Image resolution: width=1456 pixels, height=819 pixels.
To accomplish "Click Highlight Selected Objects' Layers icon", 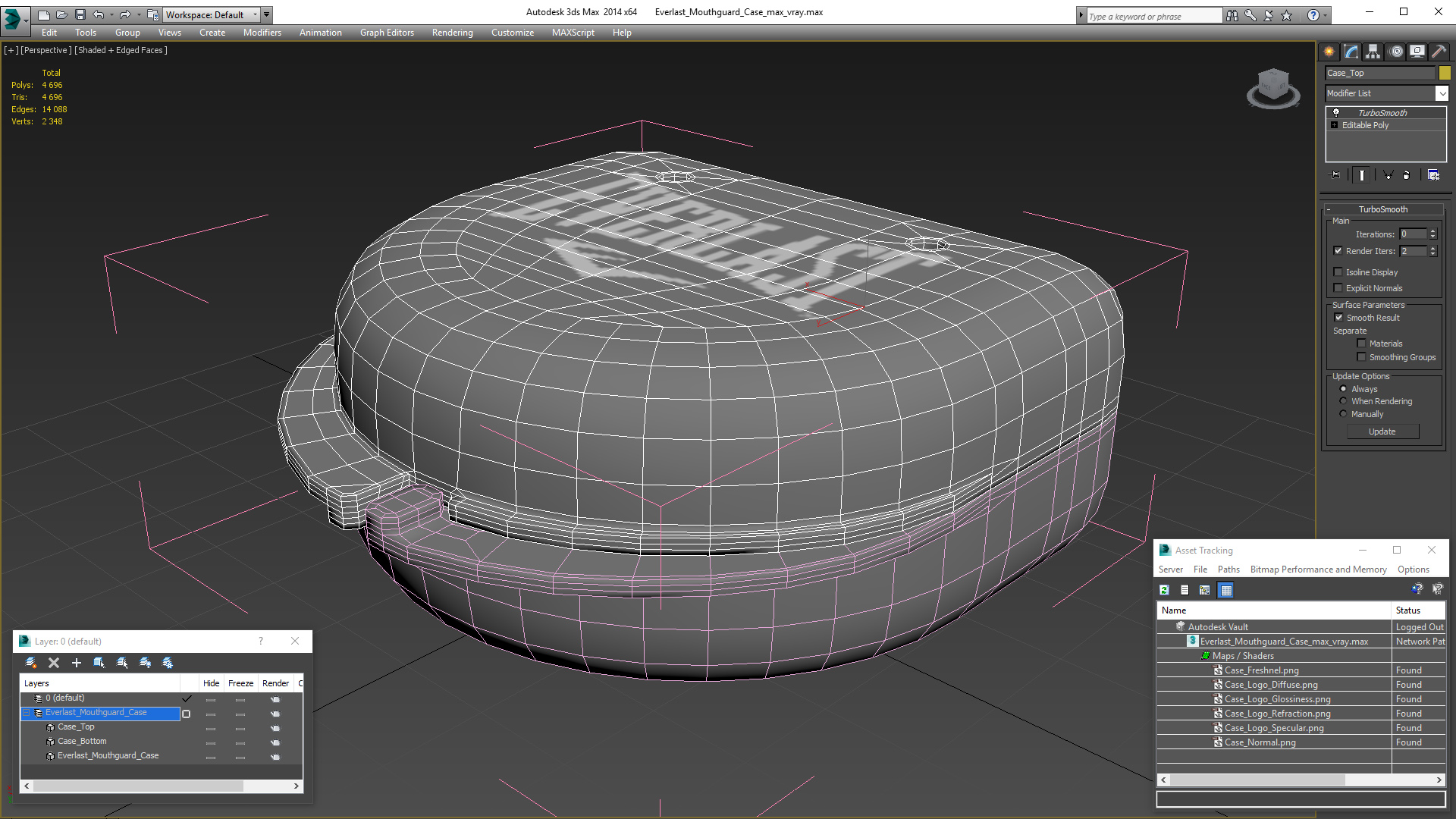I will (x=122, y=663).
